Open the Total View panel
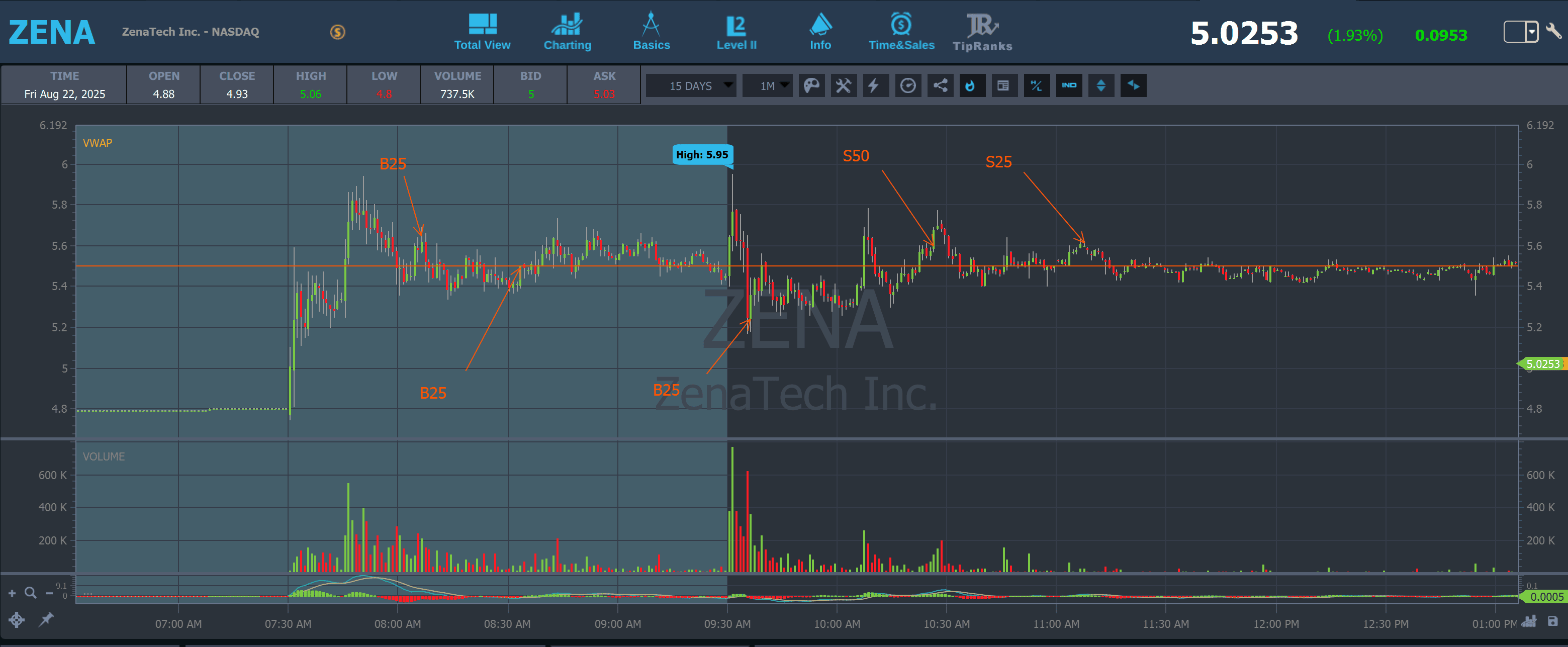The height and width of the screenshot is (647, 1568). click(x=482, y=32)
